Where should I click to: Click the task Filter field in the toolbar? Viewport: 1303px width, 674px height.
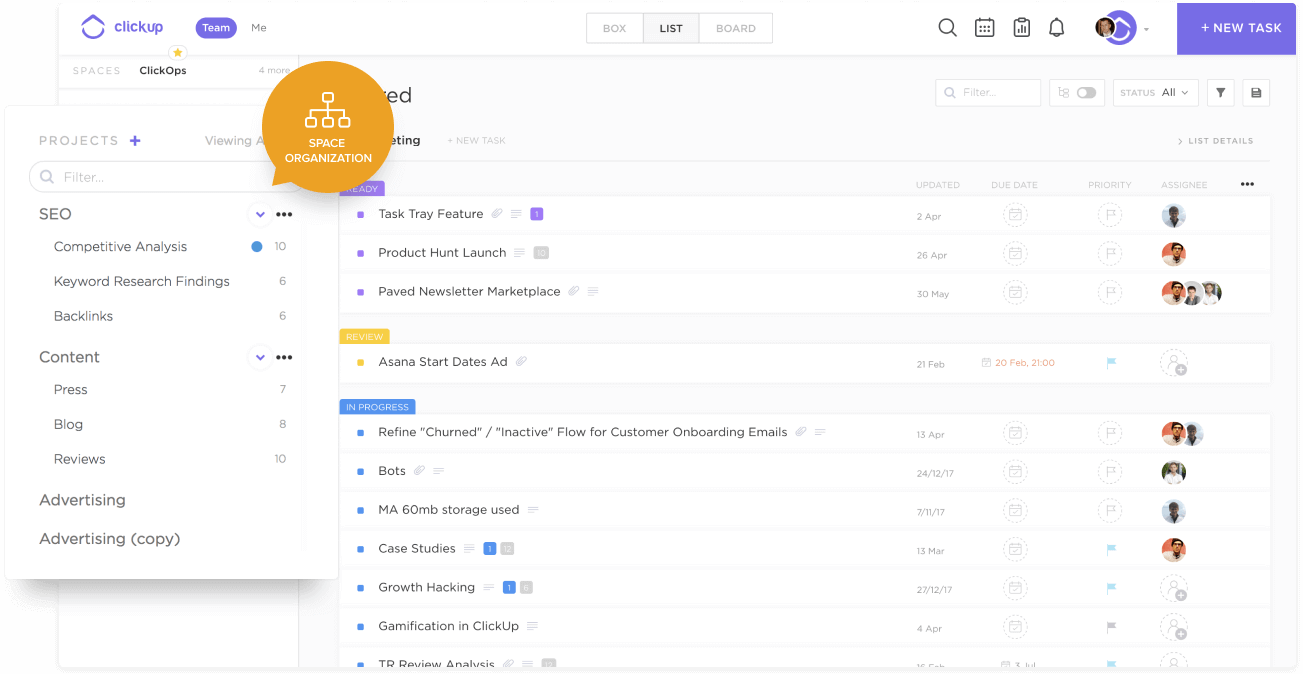988,92
